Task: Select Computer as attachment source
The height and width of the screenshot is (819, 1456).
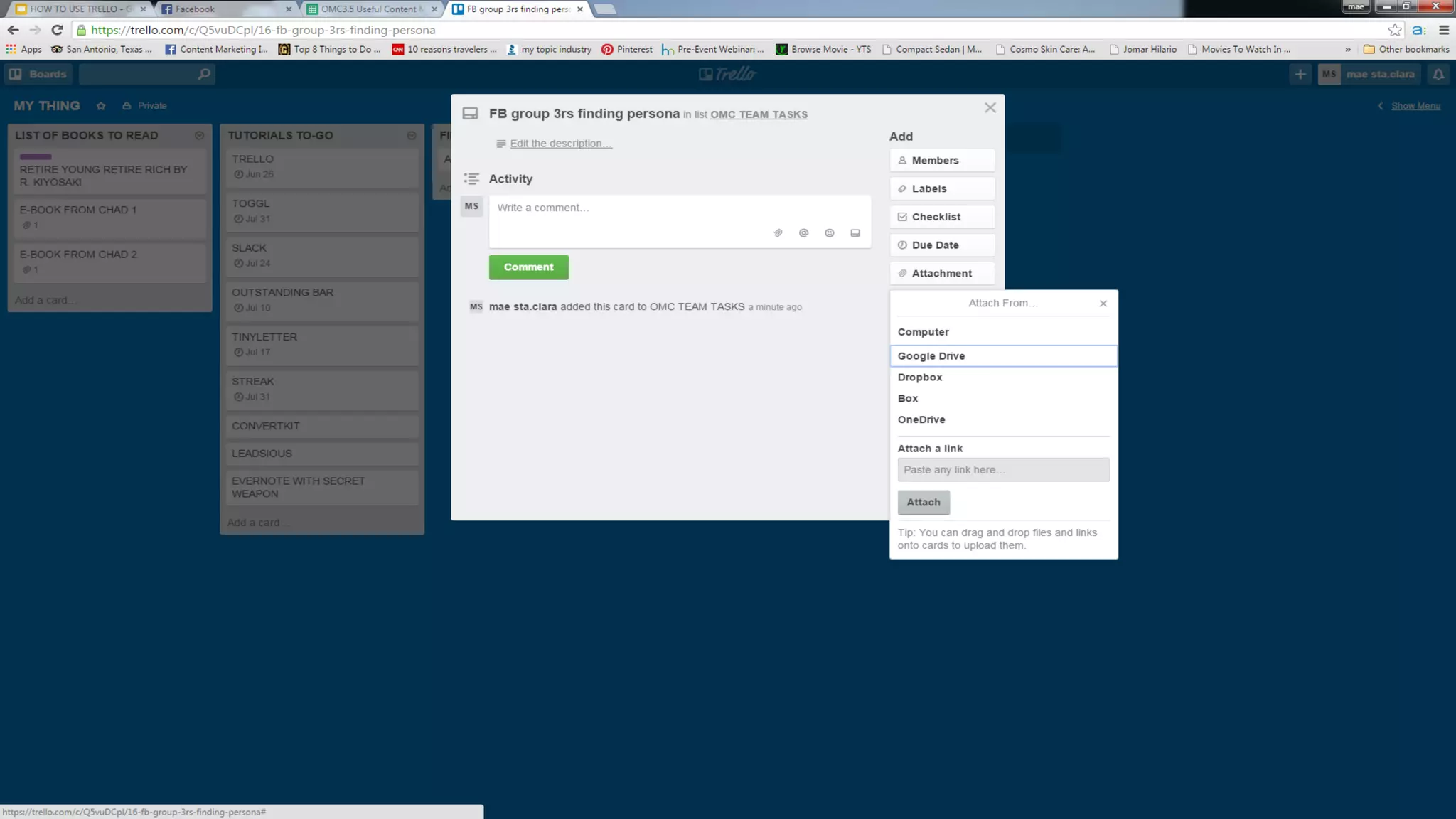Action: pos(923,332)
